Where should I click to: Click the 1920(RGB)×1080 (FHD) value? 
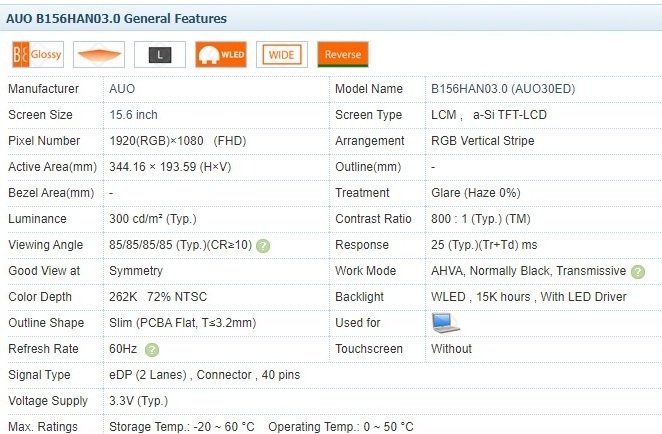click(x=178, y=141)
